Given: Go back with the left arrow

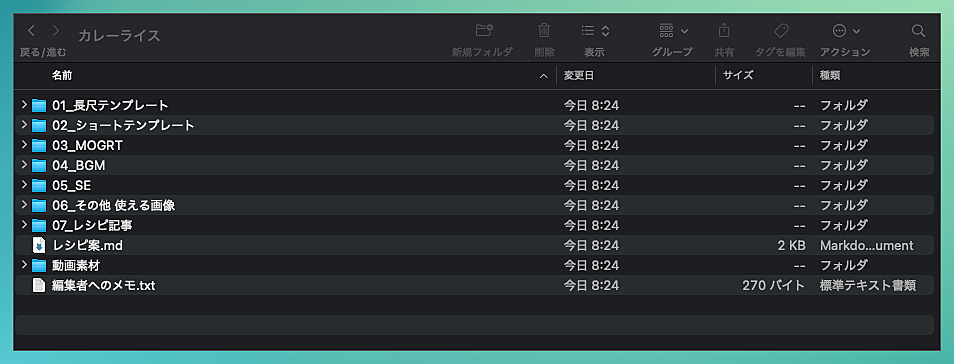Looking at the screenshot, I should pos(32,30).
